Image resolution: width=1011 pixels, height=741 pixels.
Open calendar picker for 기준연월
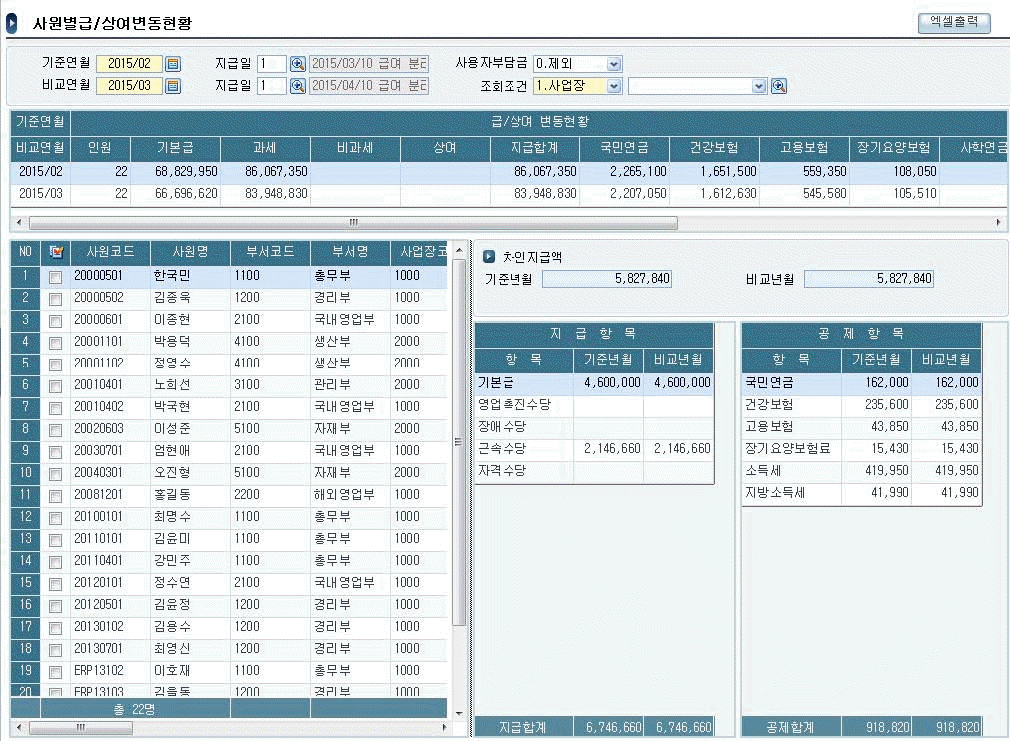(173, 64)
